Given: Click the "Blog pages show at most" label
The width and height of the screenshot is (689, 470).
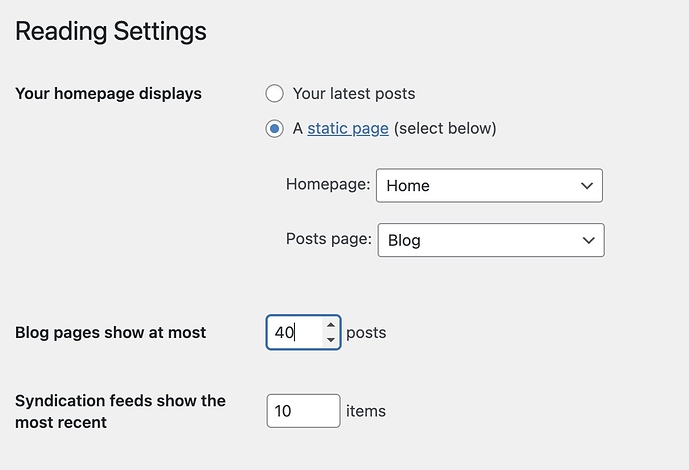Looking at the screenshot, I should [110, 333].
